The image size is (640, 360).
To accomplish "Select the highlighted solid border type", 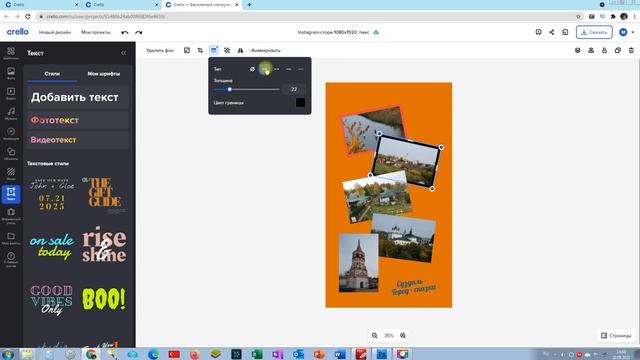I will pyautogui.click(x=264, y=69).
